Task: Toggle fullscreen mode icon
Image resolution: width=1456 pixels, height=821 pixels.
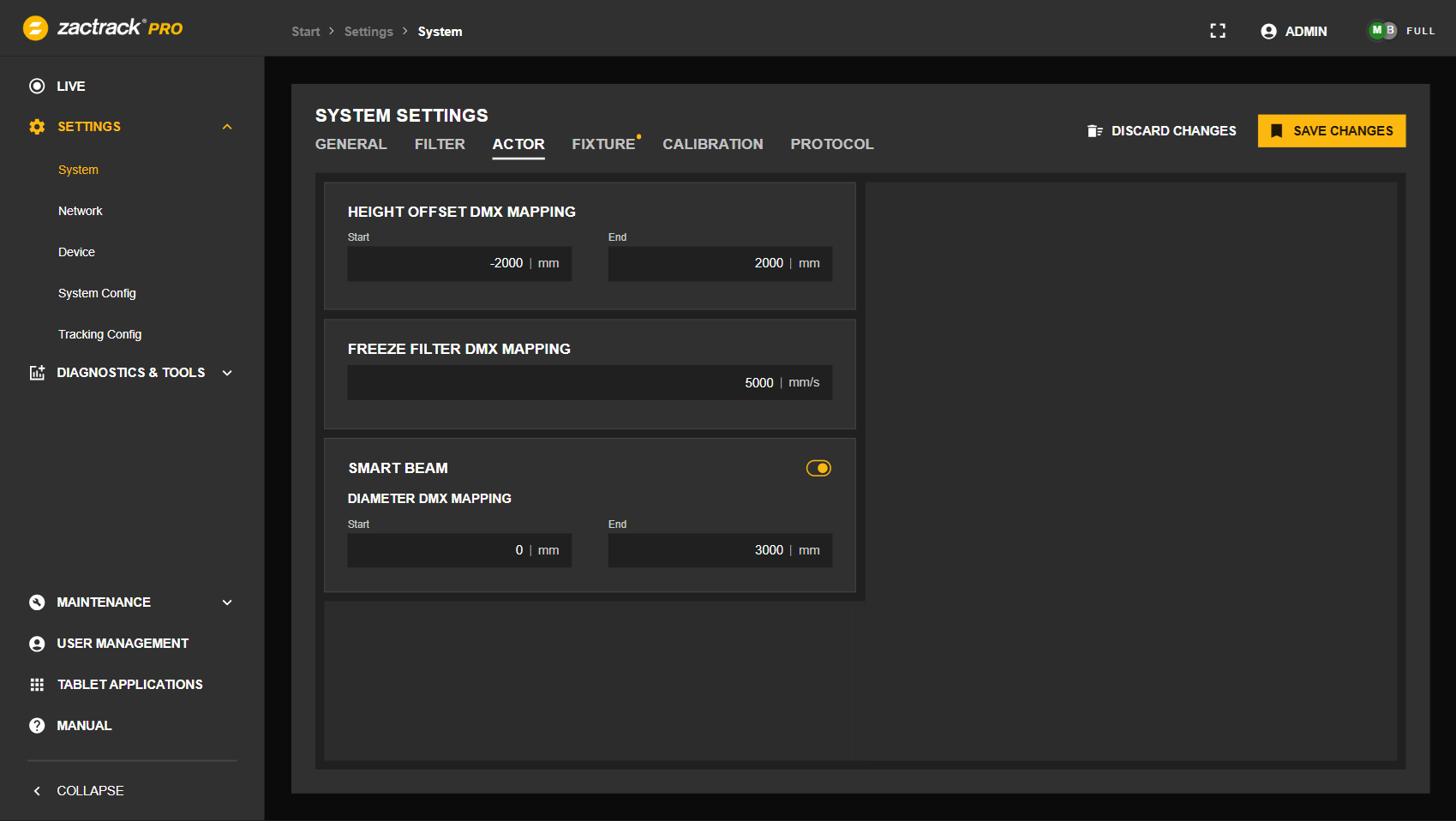Action: (1218, 31)
